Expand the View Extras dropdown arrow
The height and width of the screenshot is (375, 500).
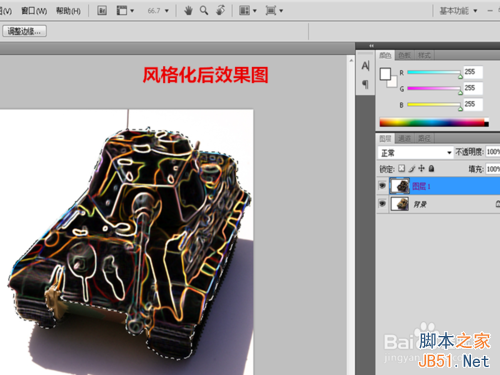click(132, 11)
